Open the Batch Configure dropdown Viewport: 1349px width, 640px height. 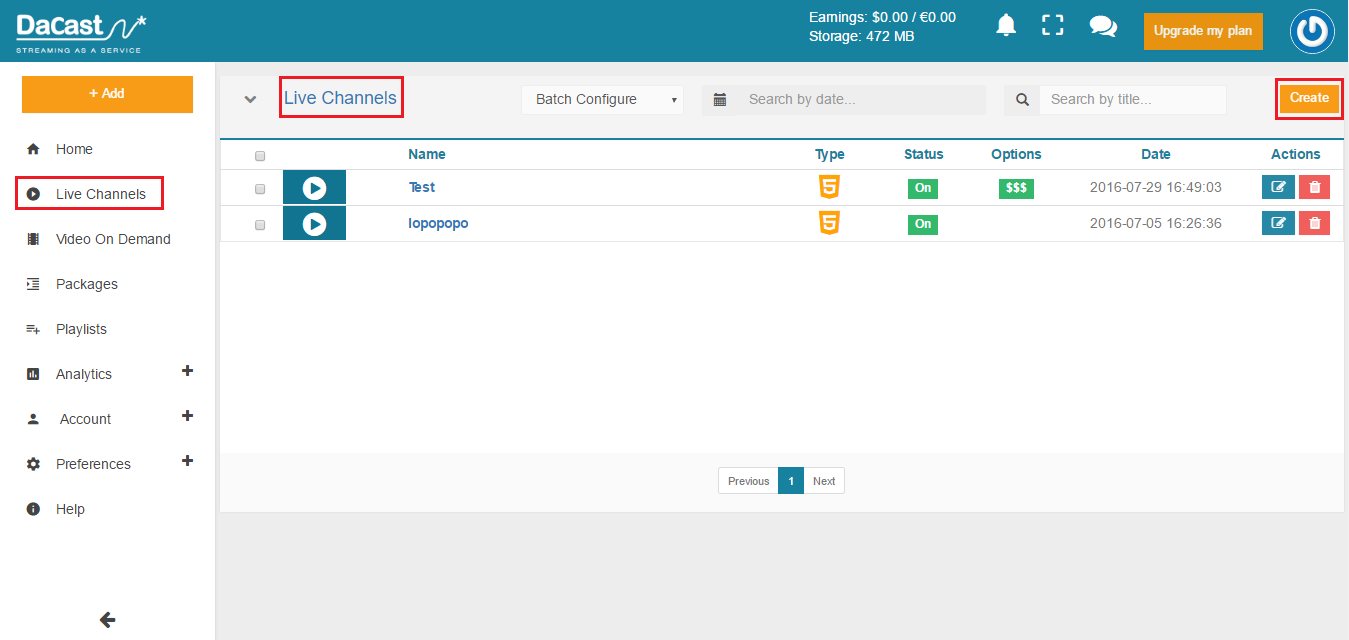tap(602, 100)
